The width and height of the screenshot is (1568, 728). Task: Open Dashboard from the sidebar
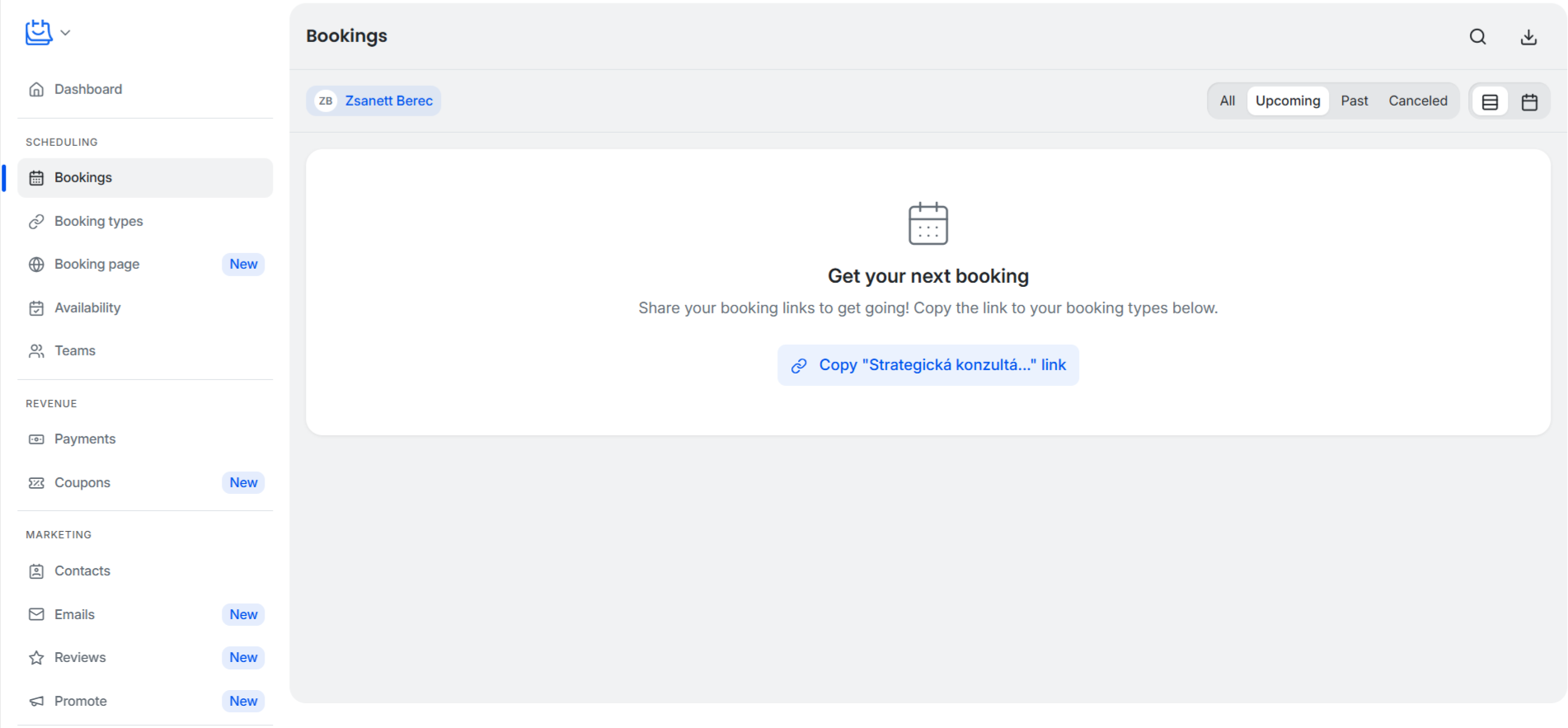[x=87, y=89]
